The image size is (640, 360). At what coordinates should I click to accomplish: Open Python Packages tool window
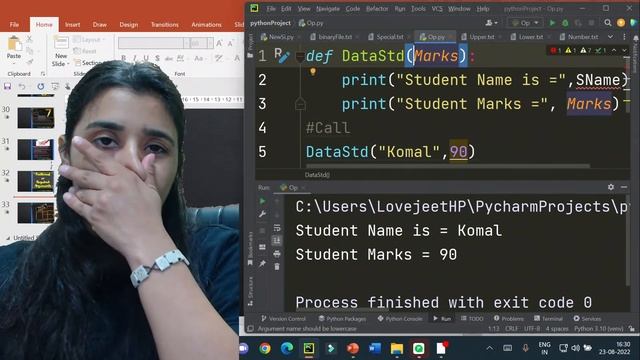(x=342, y=318)
